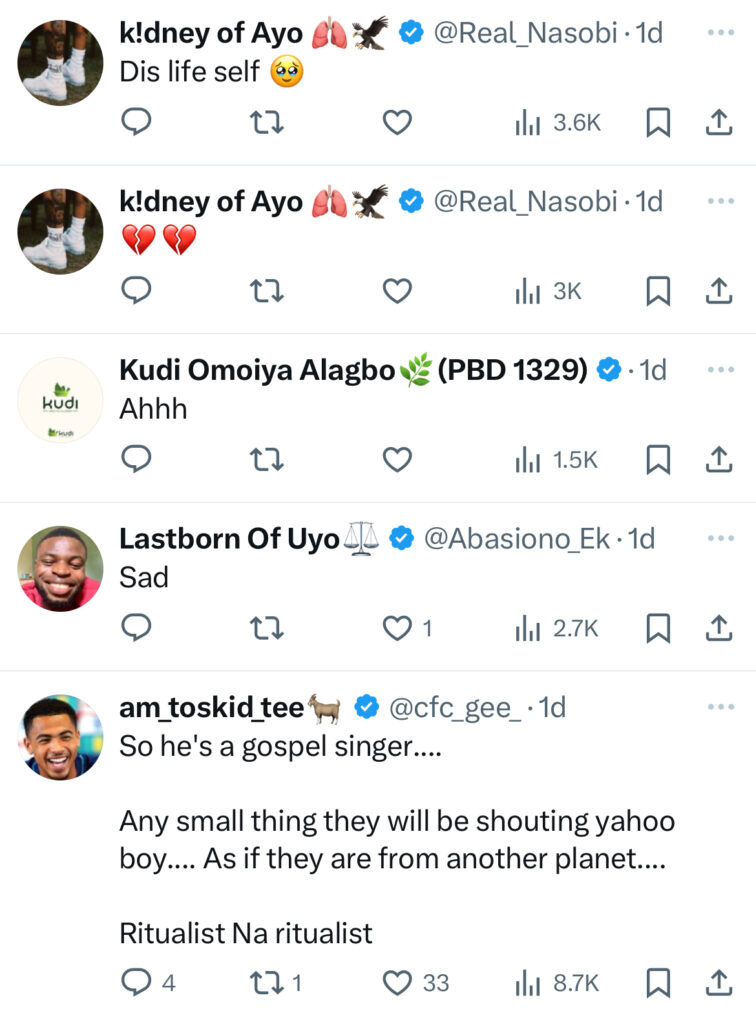Share the 'Ahhh' tweet

(x=717, y=459)
